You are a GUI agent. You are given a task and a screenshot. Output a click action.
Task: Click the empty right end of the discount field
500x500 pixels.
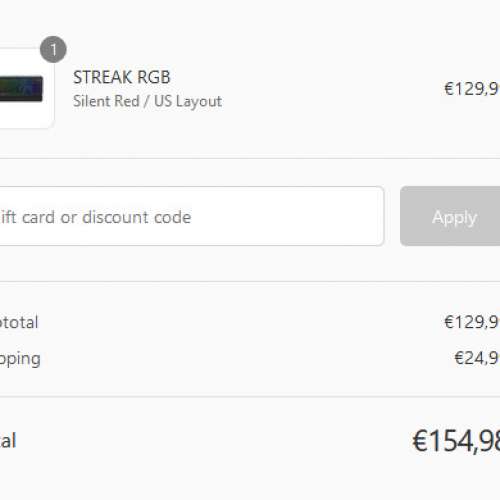[333, 216]
